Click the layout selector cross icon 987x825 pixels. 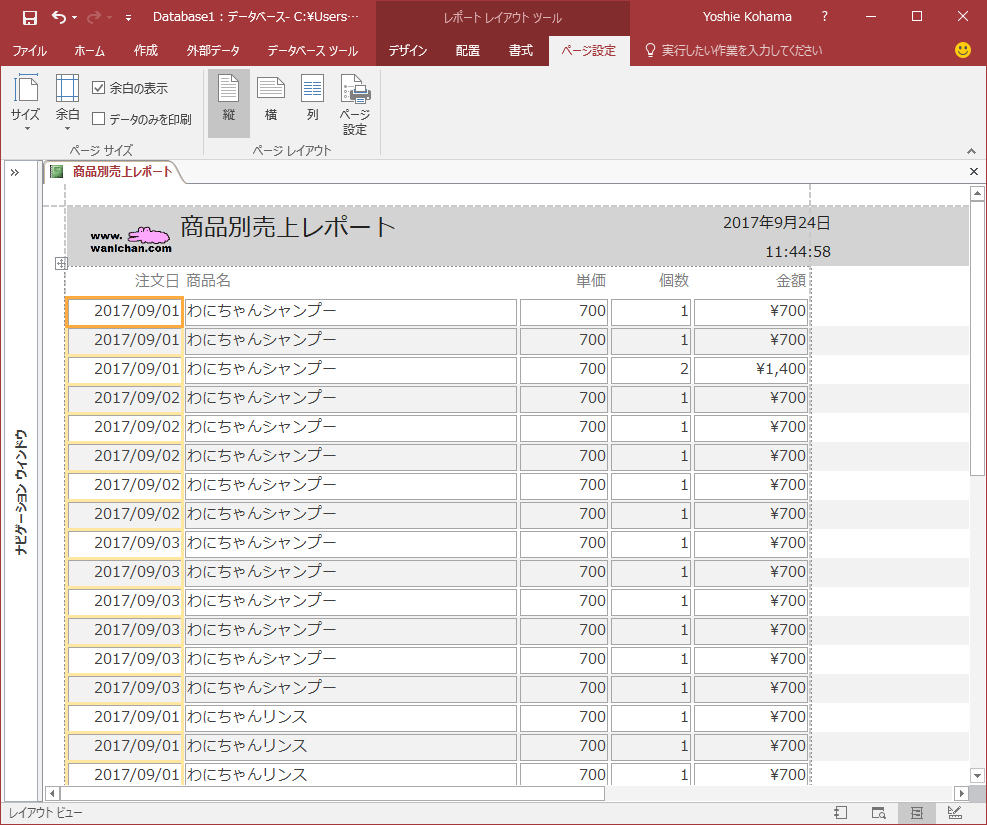tap(60, 263)
